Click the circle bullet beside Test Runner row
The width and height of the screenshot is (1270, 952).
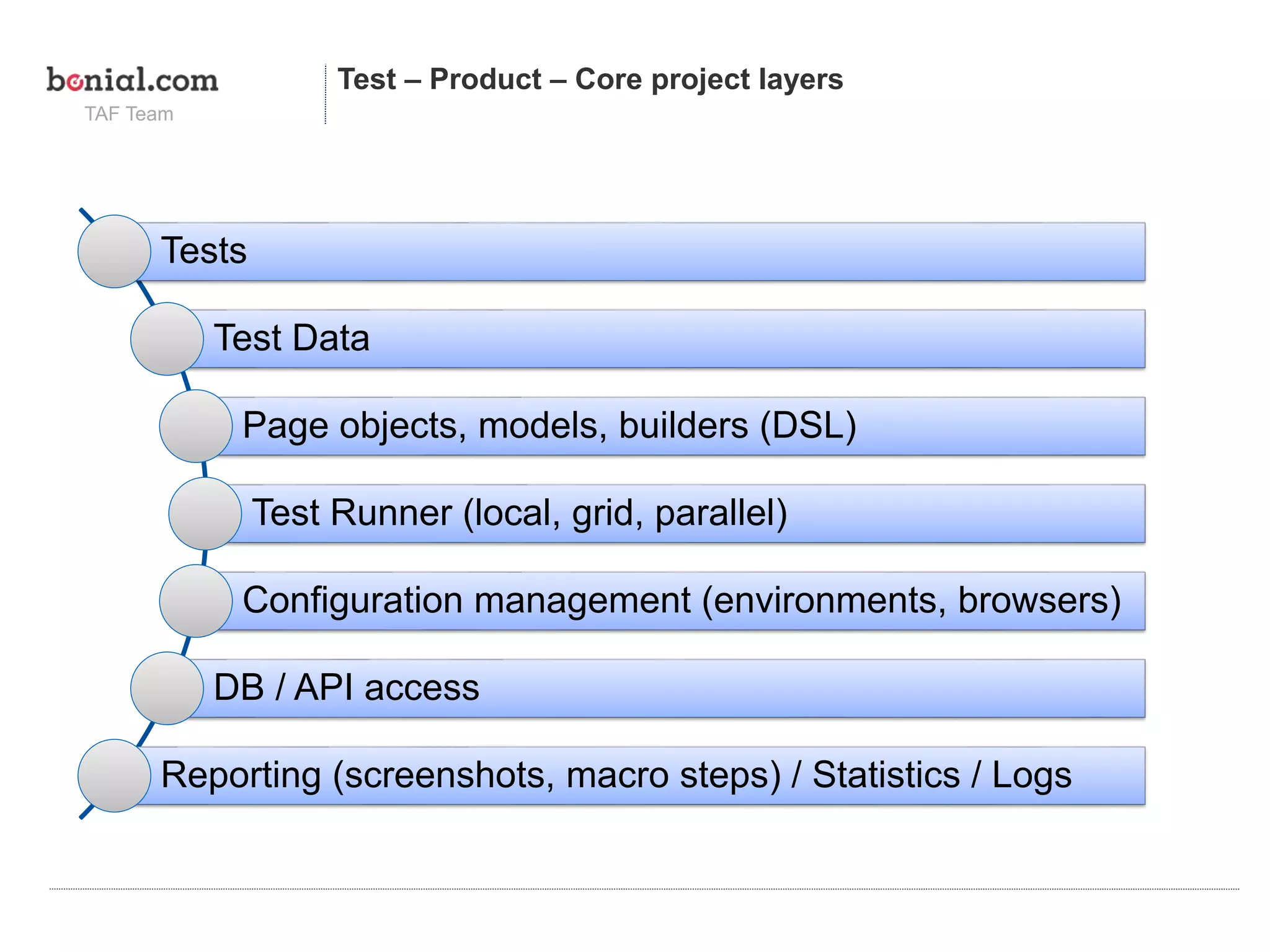[x=205, y=513]
